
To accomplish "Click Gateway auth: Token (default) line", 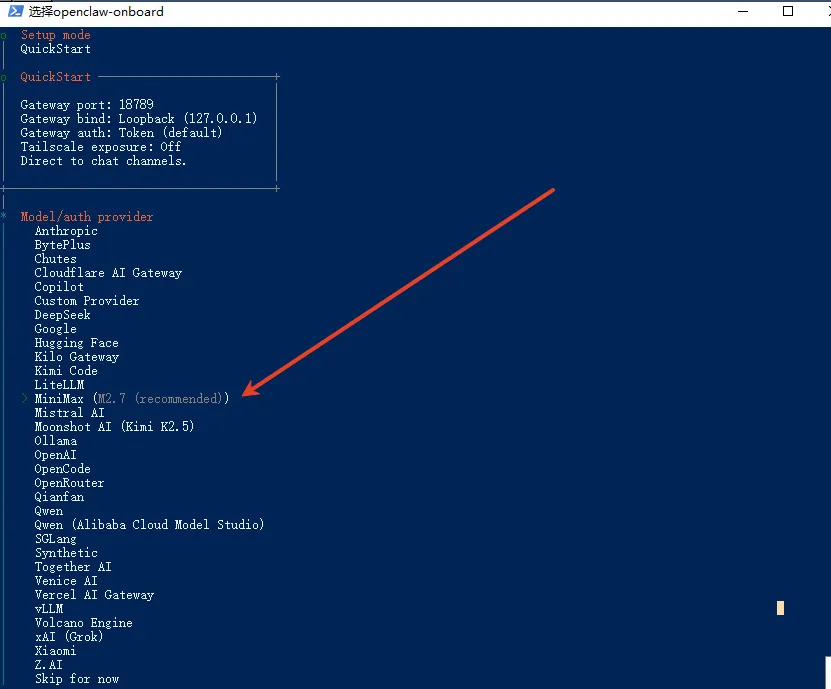I will pyautogui.click(x=121, y=132).
